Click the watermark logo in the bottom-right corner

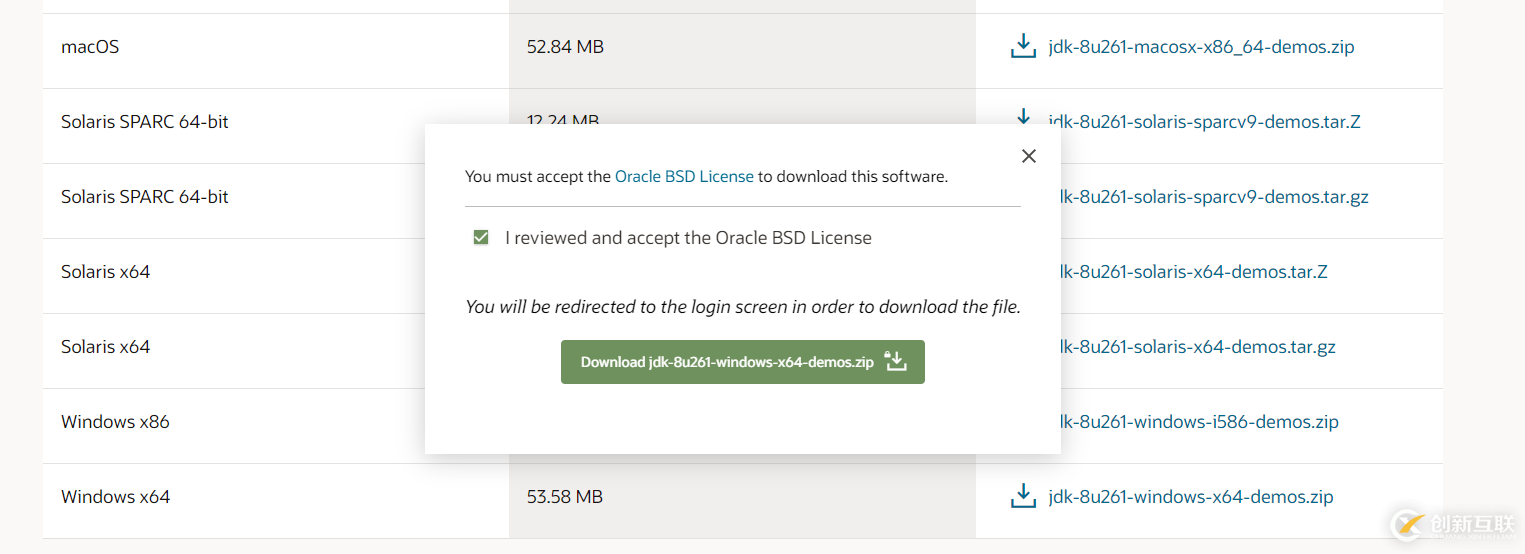(x=1453, y=524)
